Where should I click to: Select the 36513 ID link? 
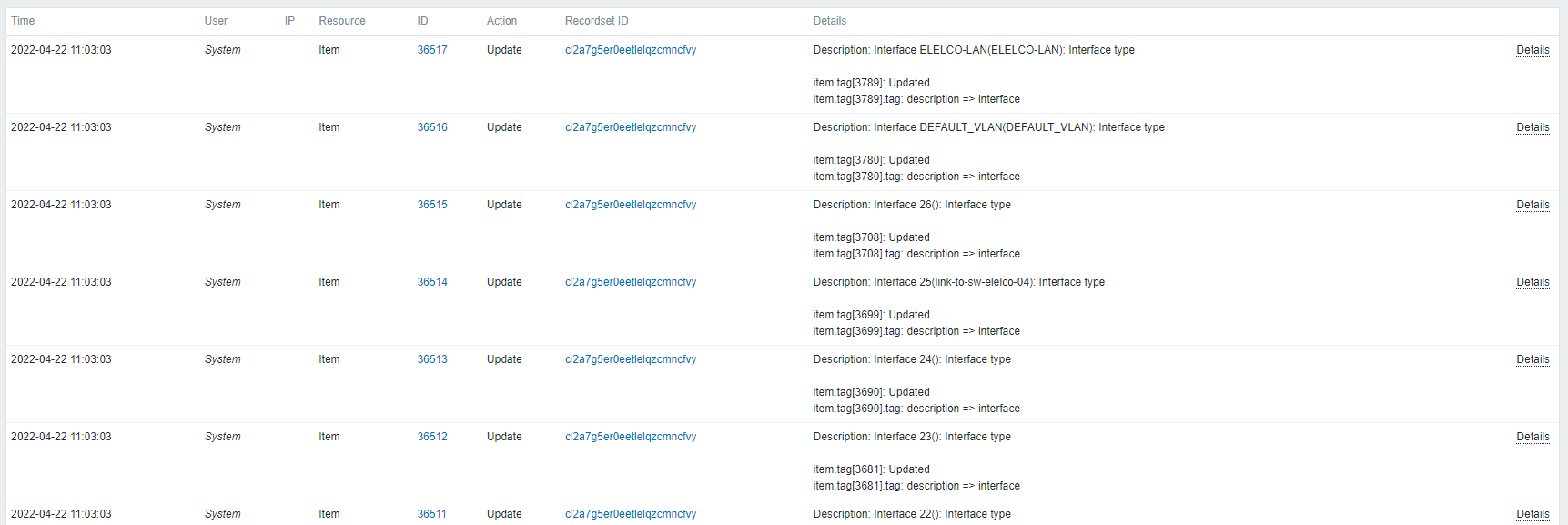432,359
